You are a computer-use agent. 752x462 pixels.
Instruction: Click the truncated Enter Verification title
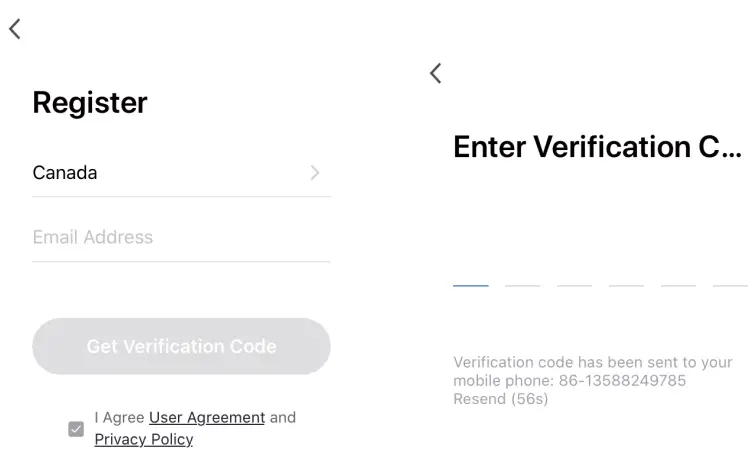(x=597, y=147)
